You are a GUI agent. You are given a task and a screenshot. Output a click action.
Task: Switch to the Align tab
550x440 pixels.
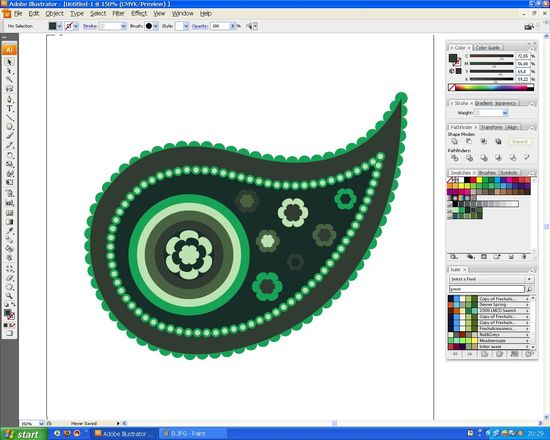512,127
